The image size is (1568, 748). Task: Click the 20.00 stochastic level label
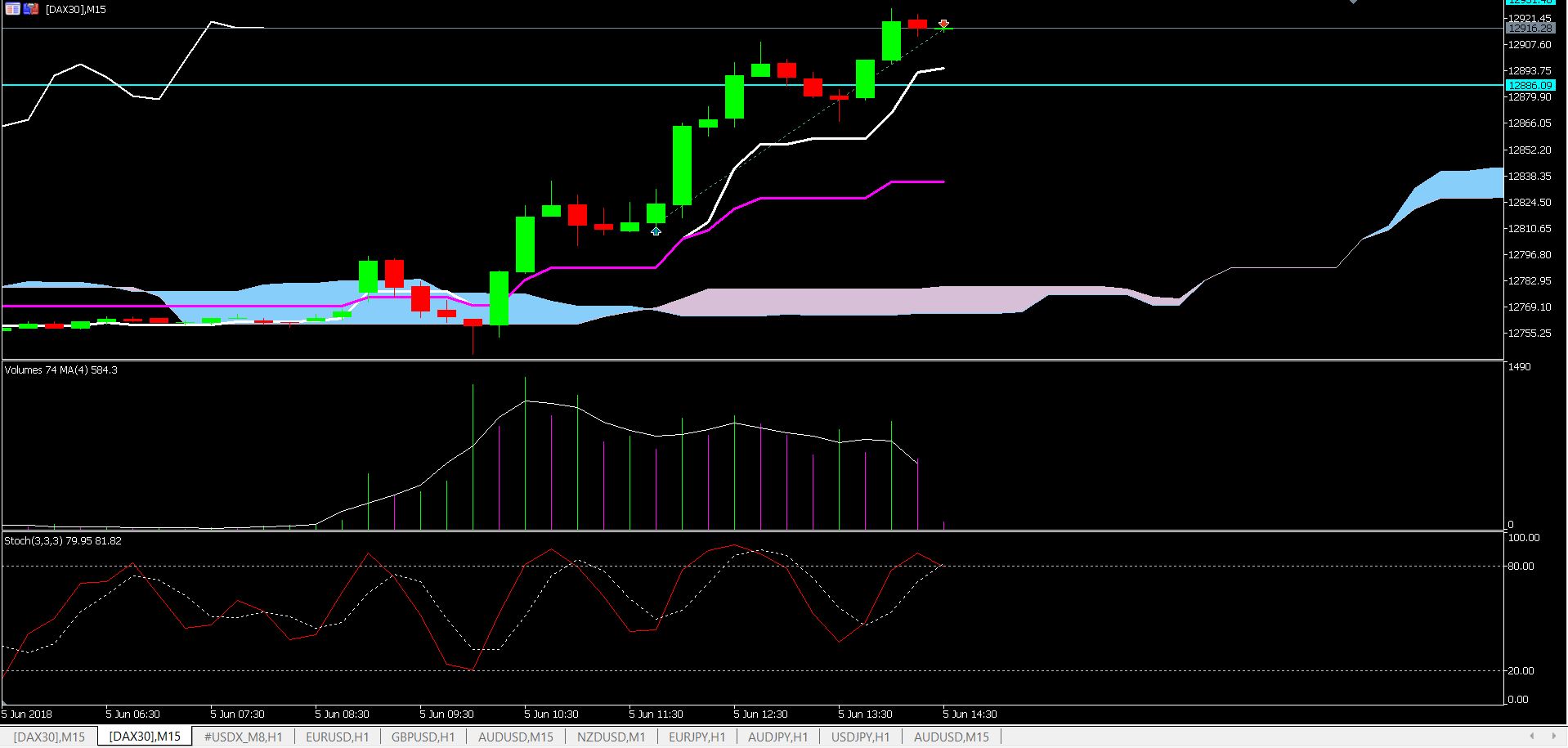point(1521,671)
